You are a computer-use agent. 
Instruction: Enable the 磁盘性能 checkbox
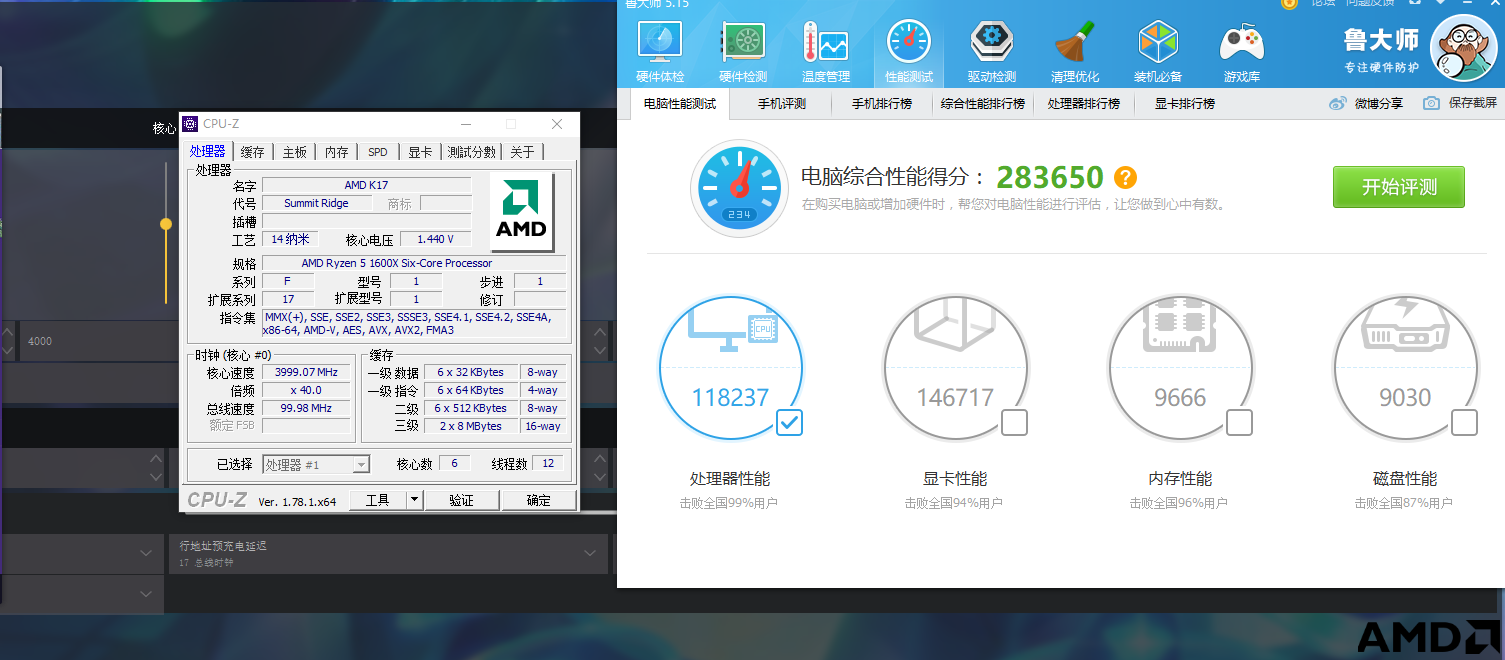tap(1464, 423)
